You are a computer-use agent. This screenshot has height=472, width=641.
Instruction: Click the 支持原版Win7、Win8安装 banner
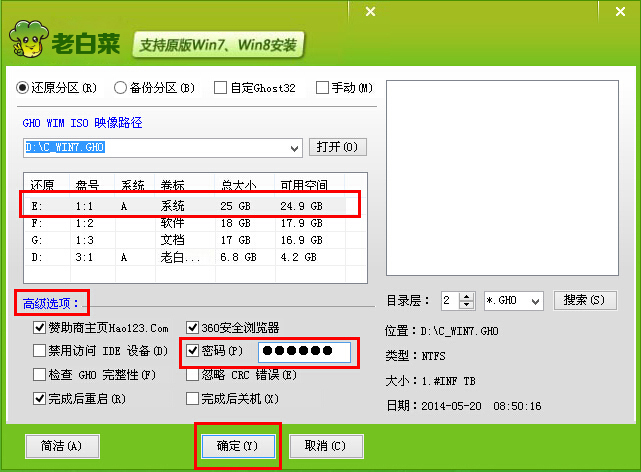pyautogui.click(x=218, y=45)
